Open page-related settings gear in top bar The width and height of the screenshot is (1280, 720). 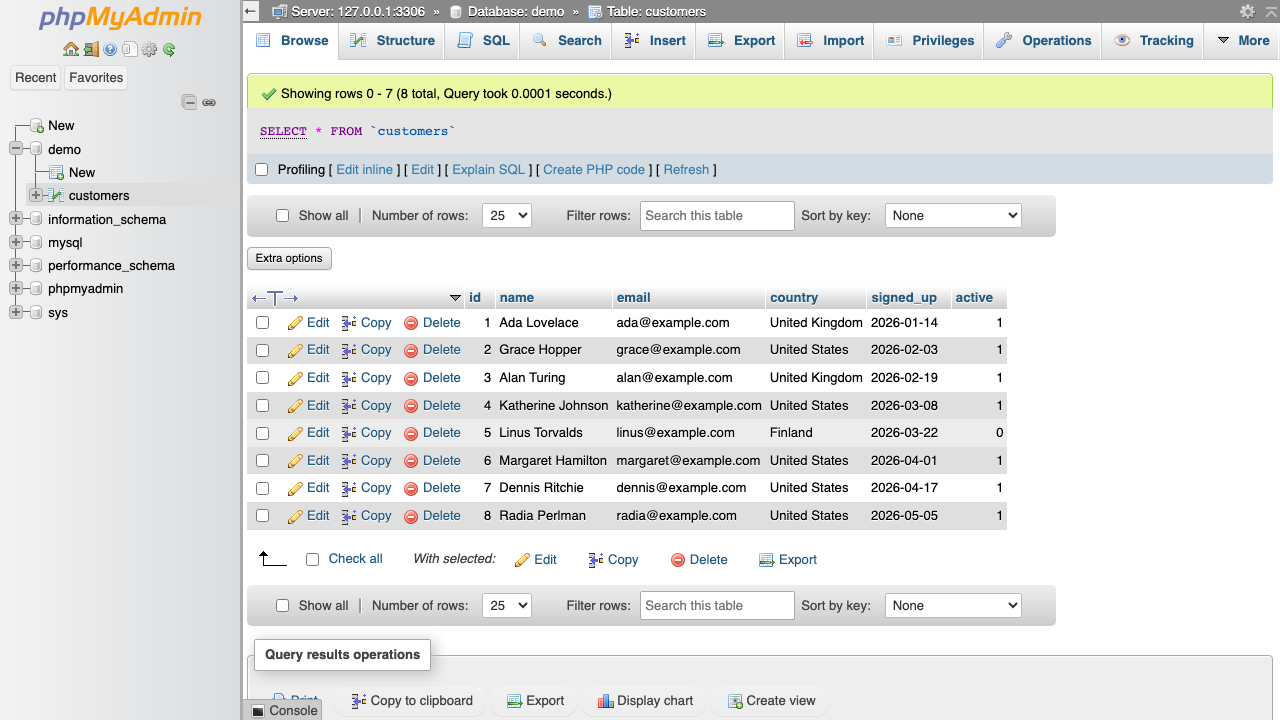pos(1247,11)
